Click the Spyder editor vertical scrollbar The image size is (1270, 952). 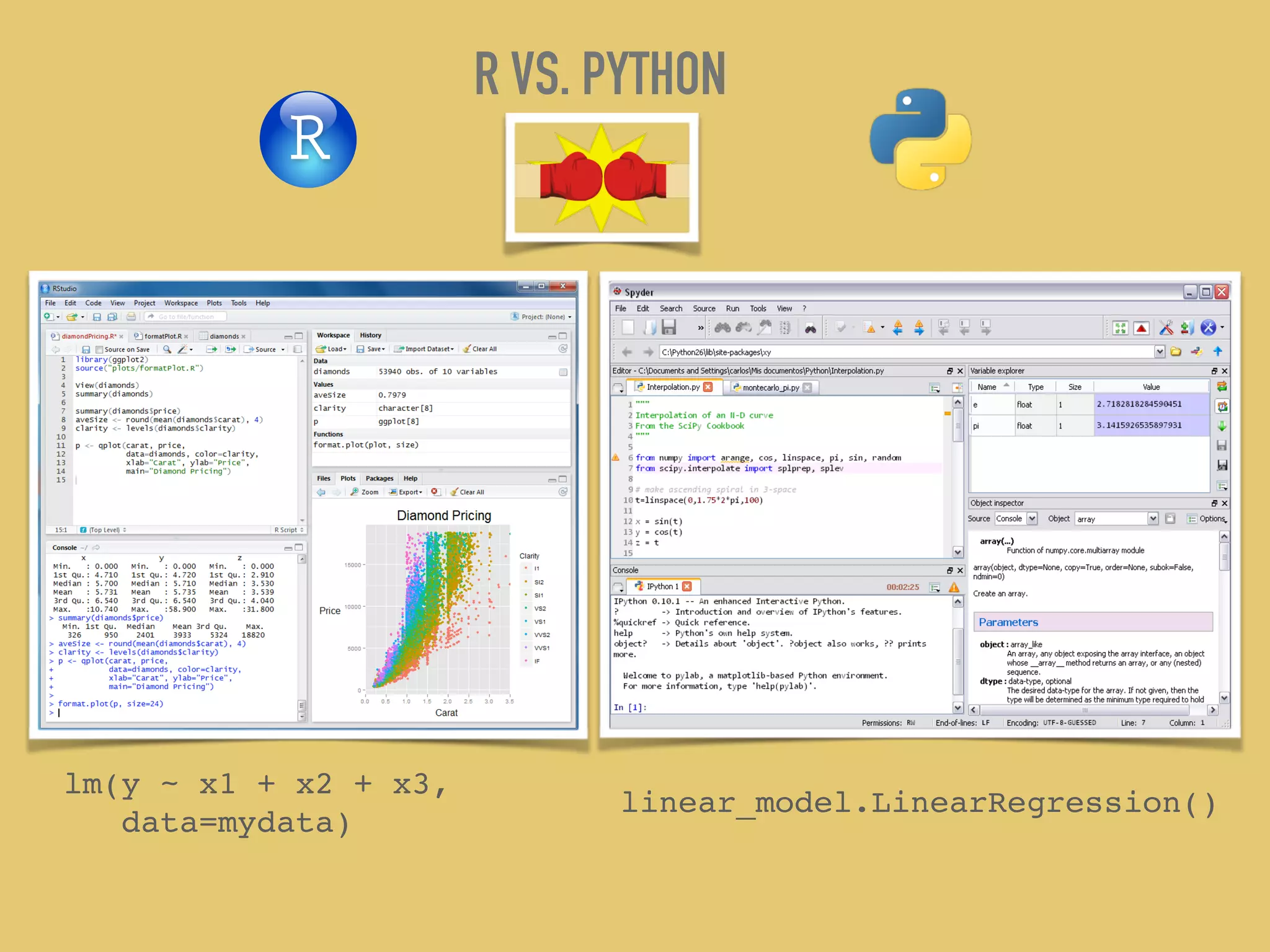tap(958, 477)
